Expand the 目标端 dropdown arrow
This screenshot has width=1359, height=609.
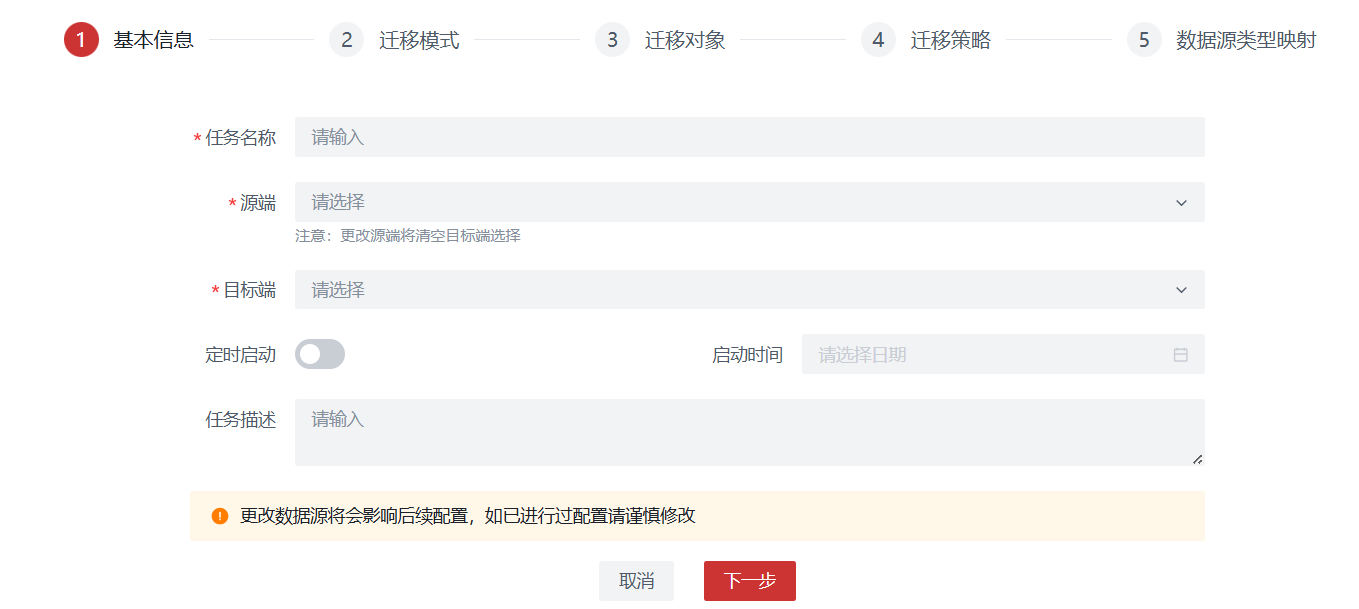pyautogui.click(x=1181, y=290)
